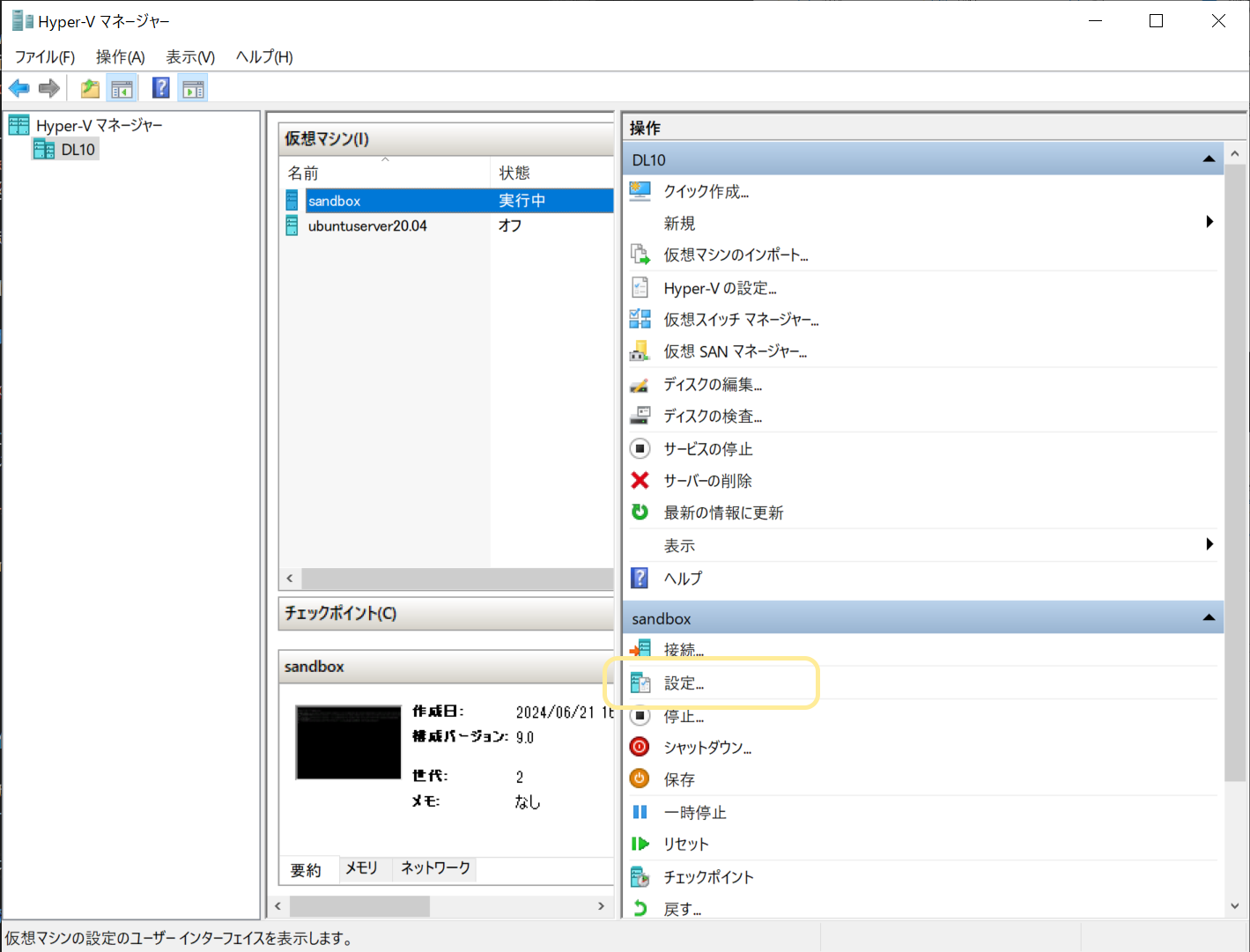Click サーバーの削除 action text
Screen dimensions: 1250x952
click(708, 481)
